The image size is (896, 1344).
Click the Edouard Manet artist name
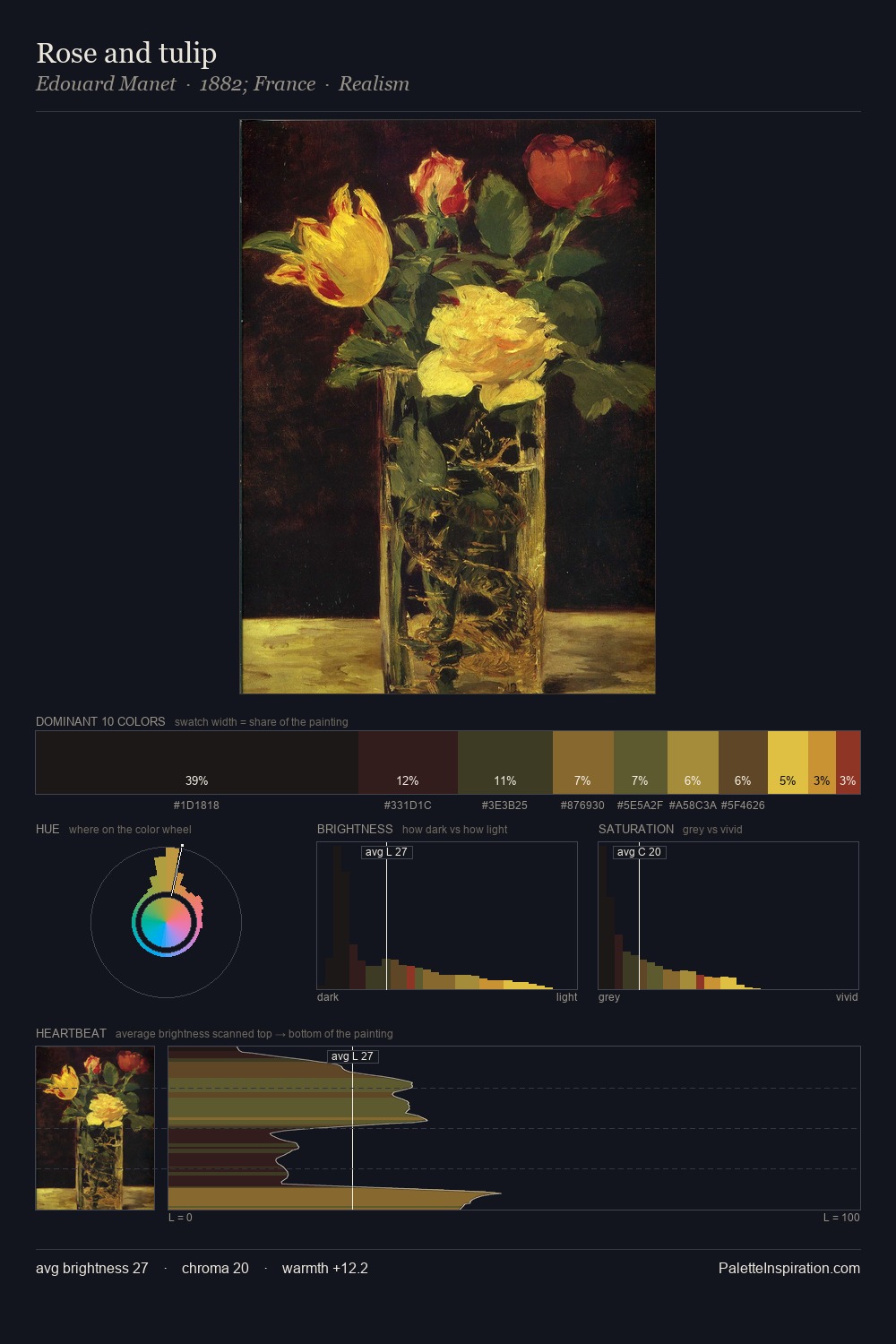(106, 84)
